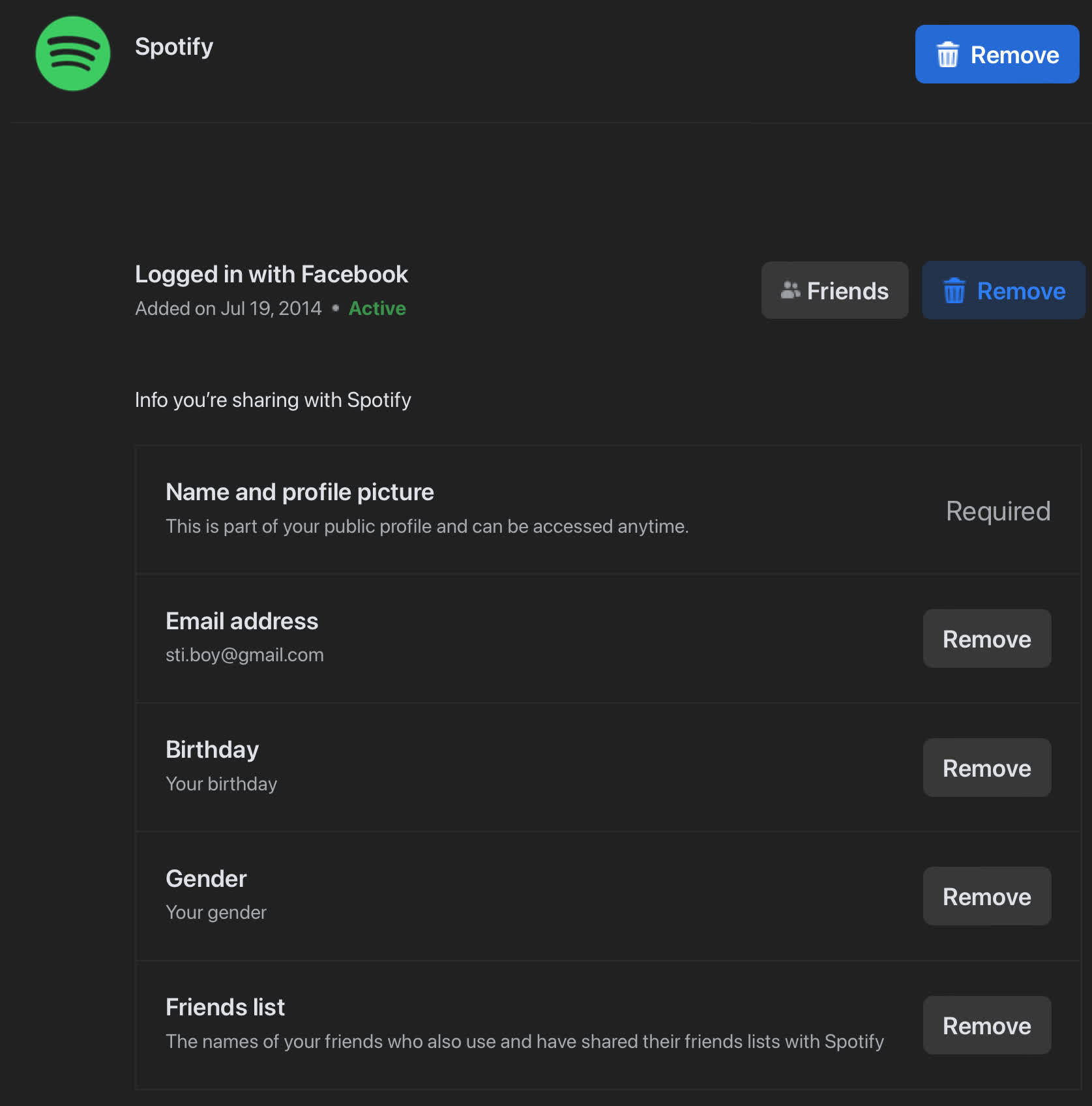Click the trash icon beside the Friends button
The image size is (1092, 1106).
(x=954, y=291)
